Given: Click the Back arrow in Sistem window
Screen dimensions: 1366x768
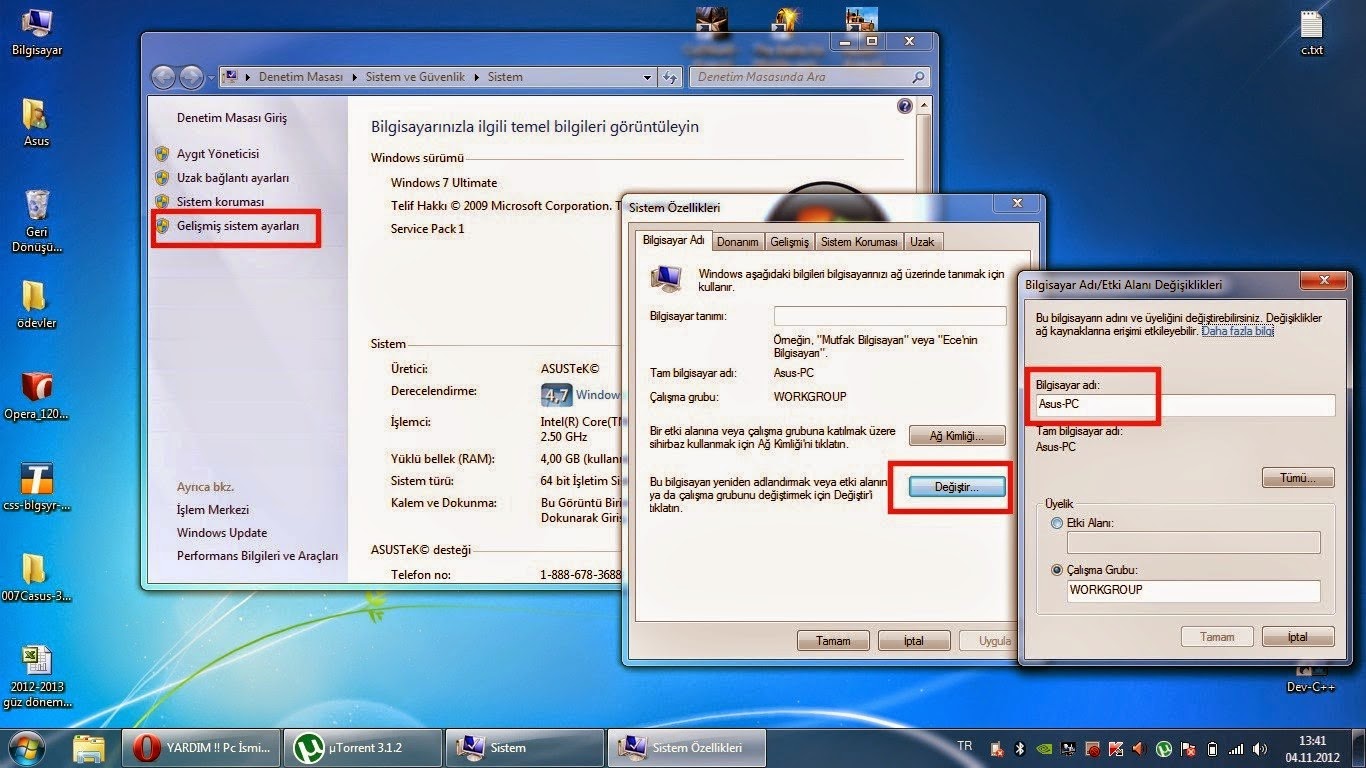Looking at the screenshot, I should (163, 77).
